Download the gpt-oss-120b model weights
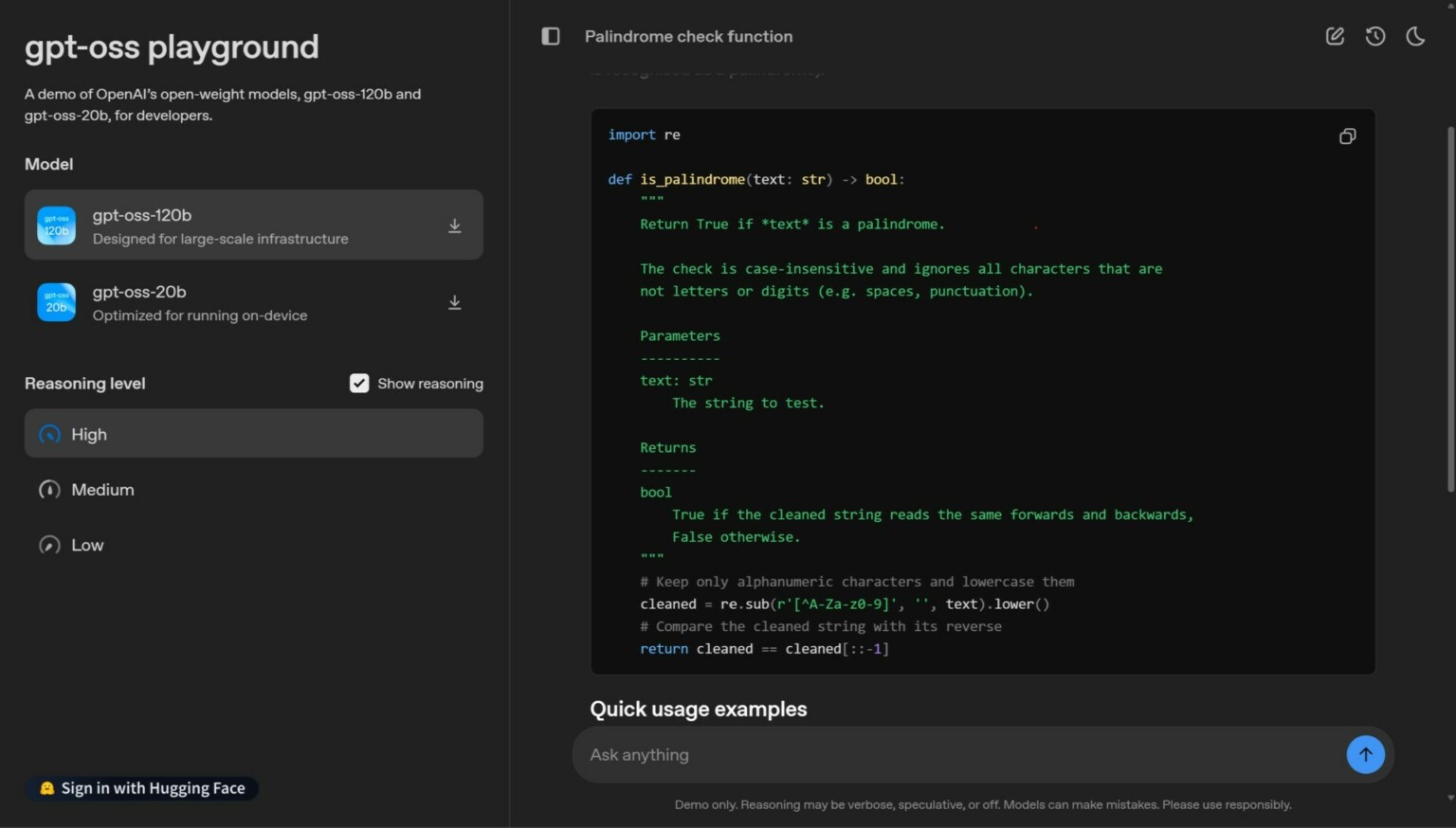Viewport: 1456px width, 828px height. [455, 225]
